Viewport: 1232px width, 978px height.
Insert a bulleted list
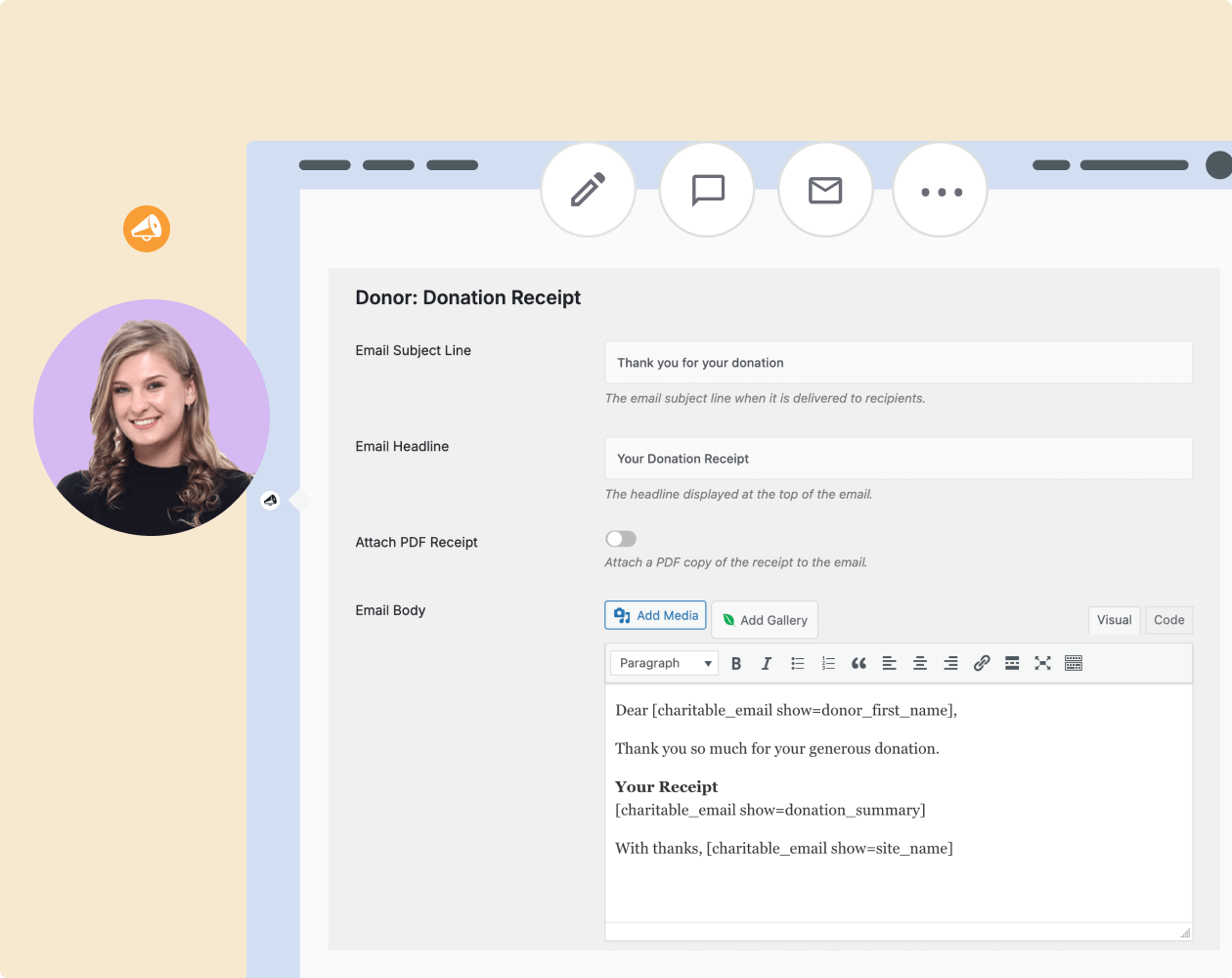click(798, 663)
